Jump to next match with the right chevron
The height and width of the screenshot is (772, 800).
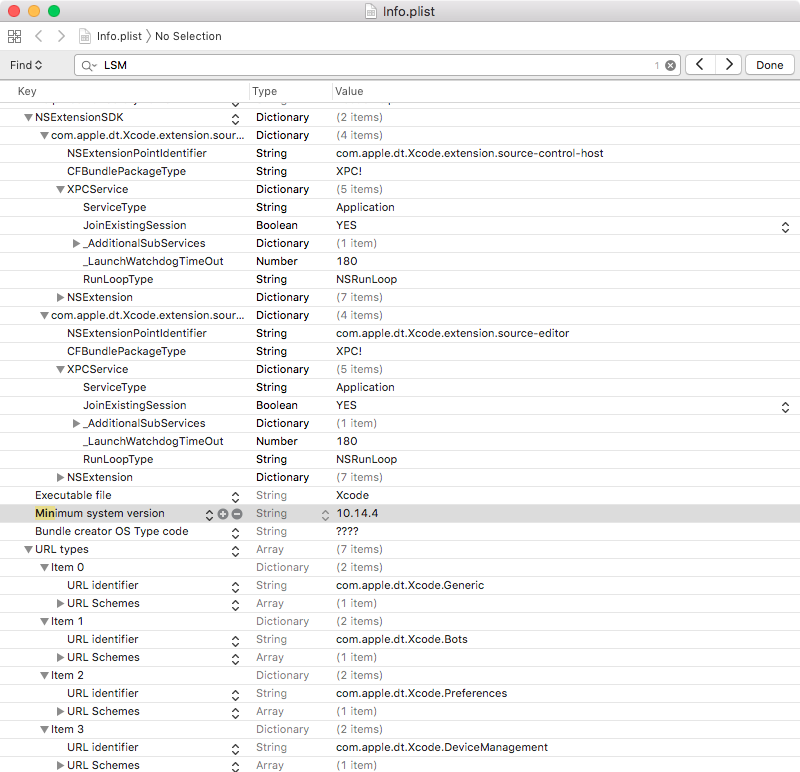pyautogui.click(x=729, y=64)
